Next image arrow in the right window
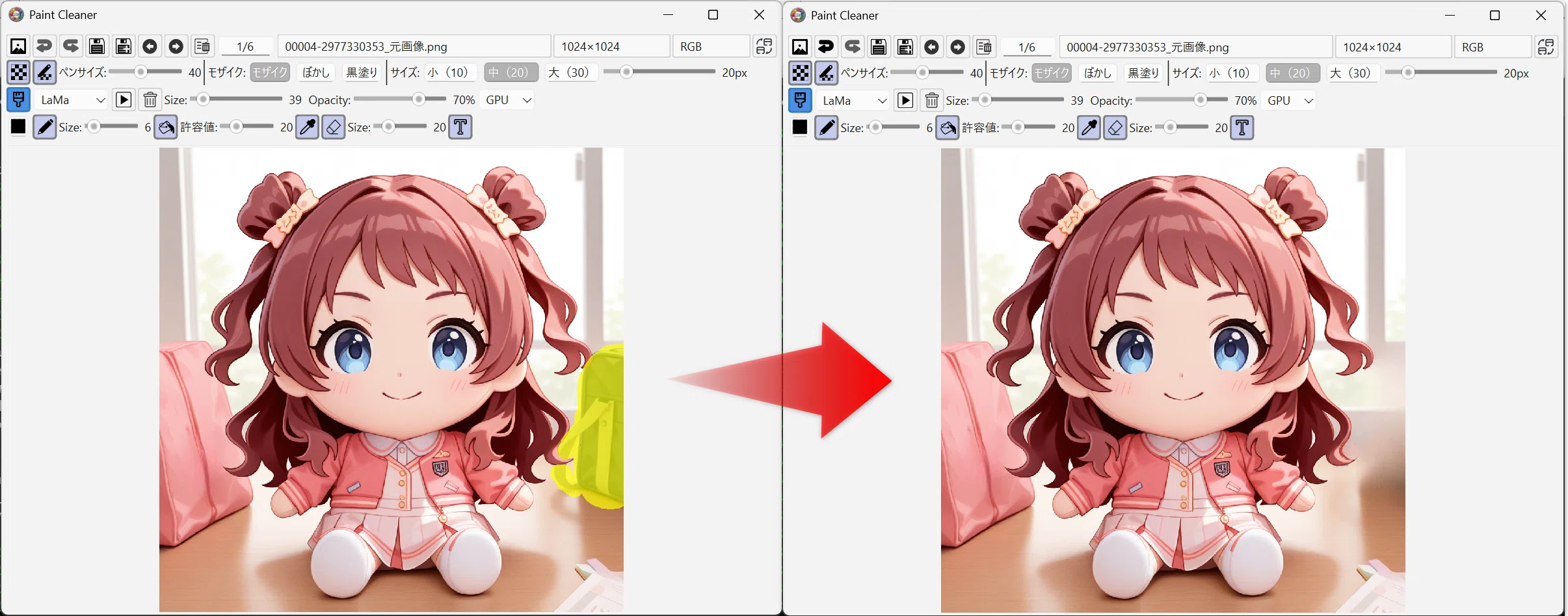This screenshot has width=1568, height=616. point(958,47)
